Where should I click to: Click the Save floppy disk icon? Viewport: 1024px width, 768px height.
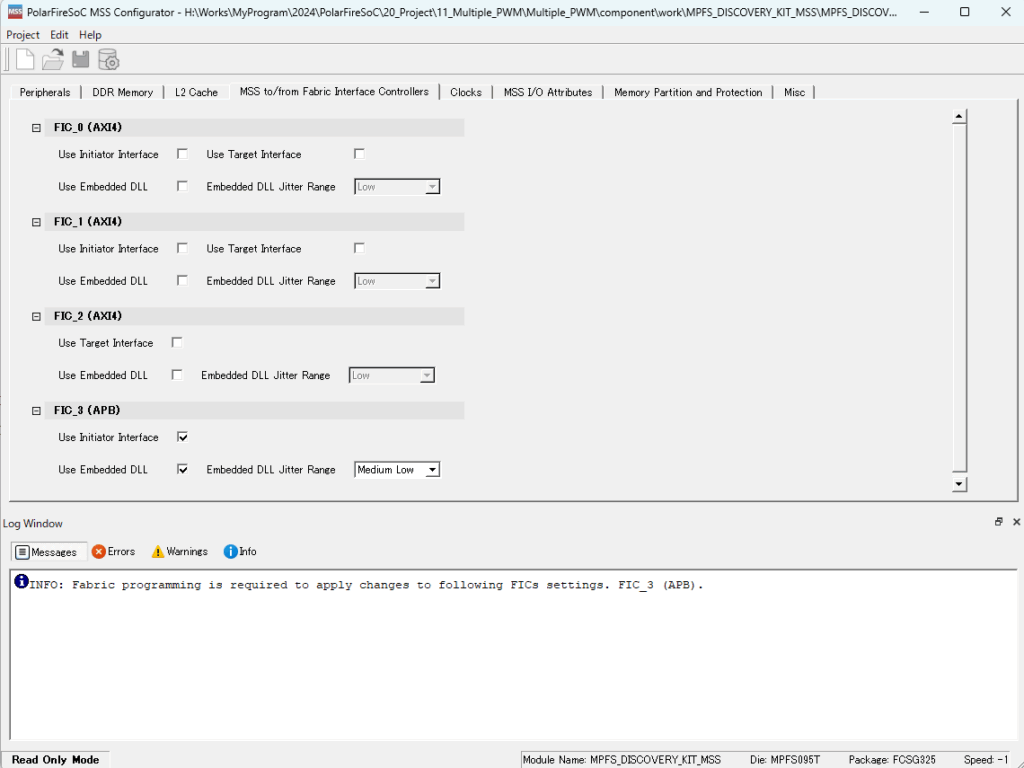coord(80,60)
